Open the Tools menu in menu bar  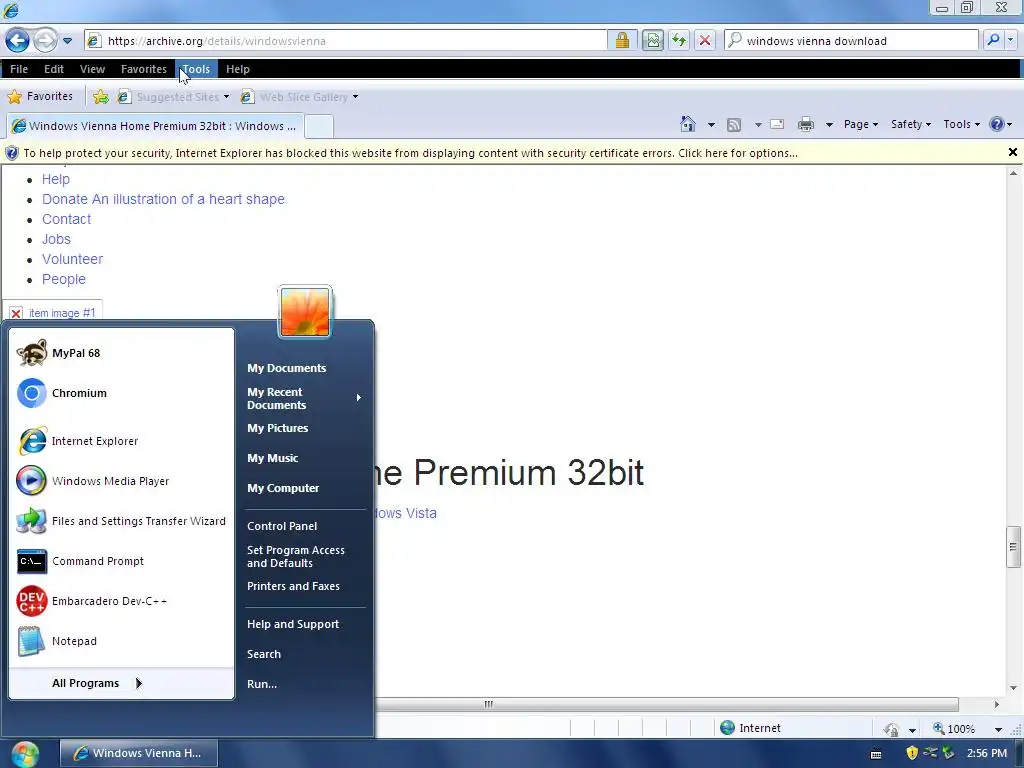(x=196, y=69)
